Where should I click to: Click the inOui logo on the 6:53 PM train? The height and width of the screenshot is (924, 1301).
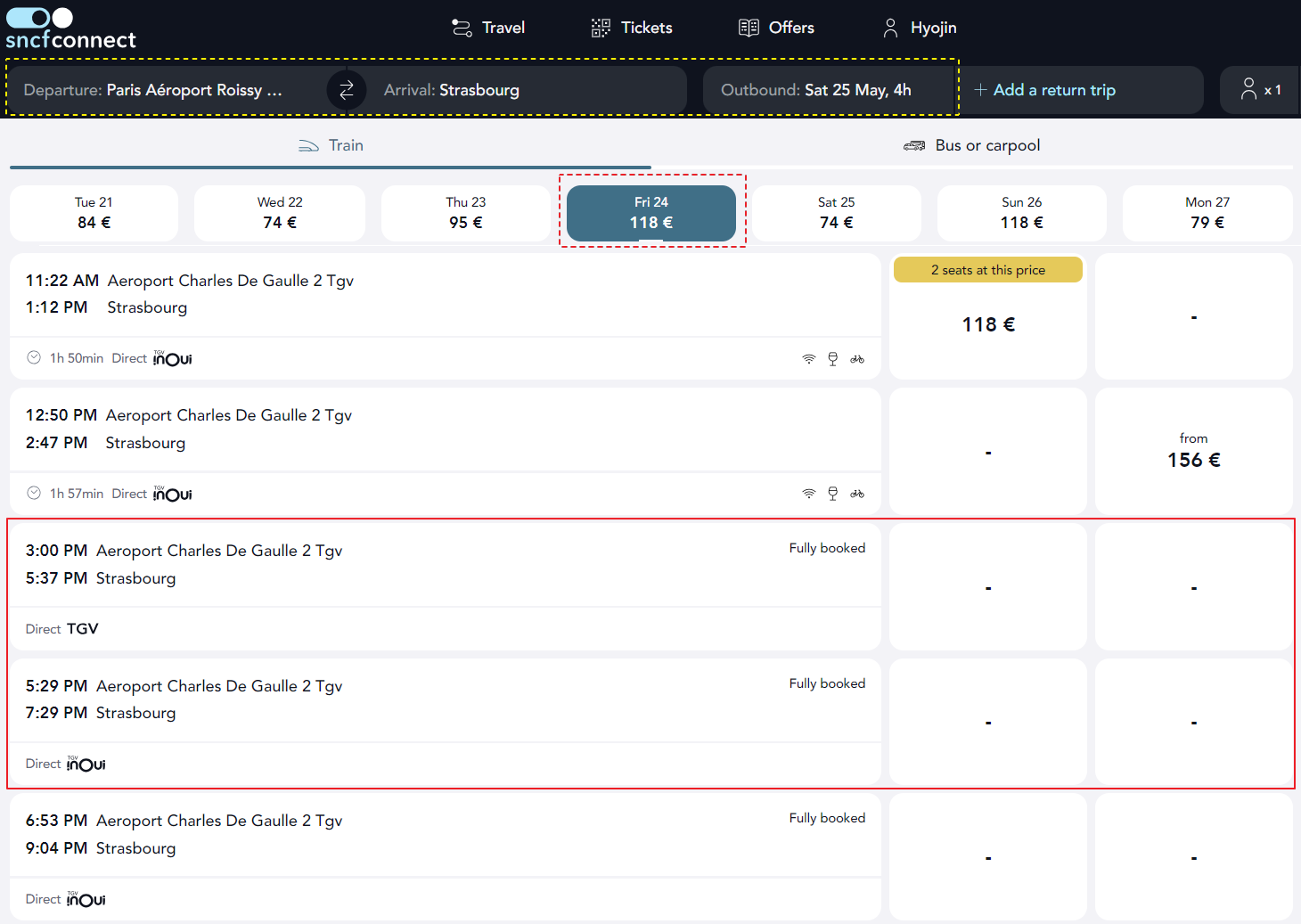86,899
